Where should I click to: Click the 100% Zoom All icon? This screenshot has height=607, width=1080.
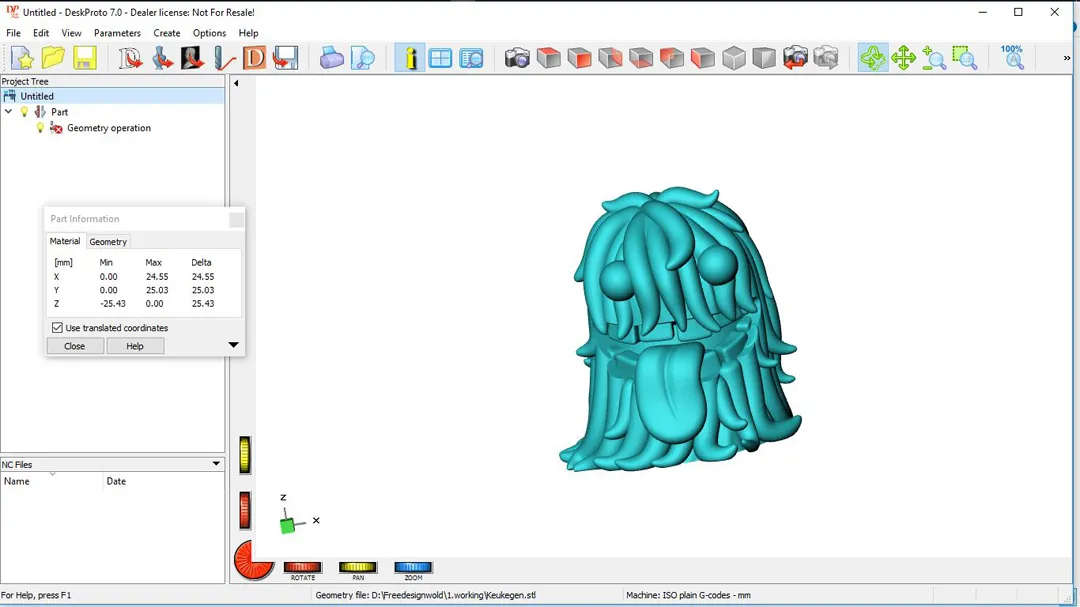point(1012,58)
